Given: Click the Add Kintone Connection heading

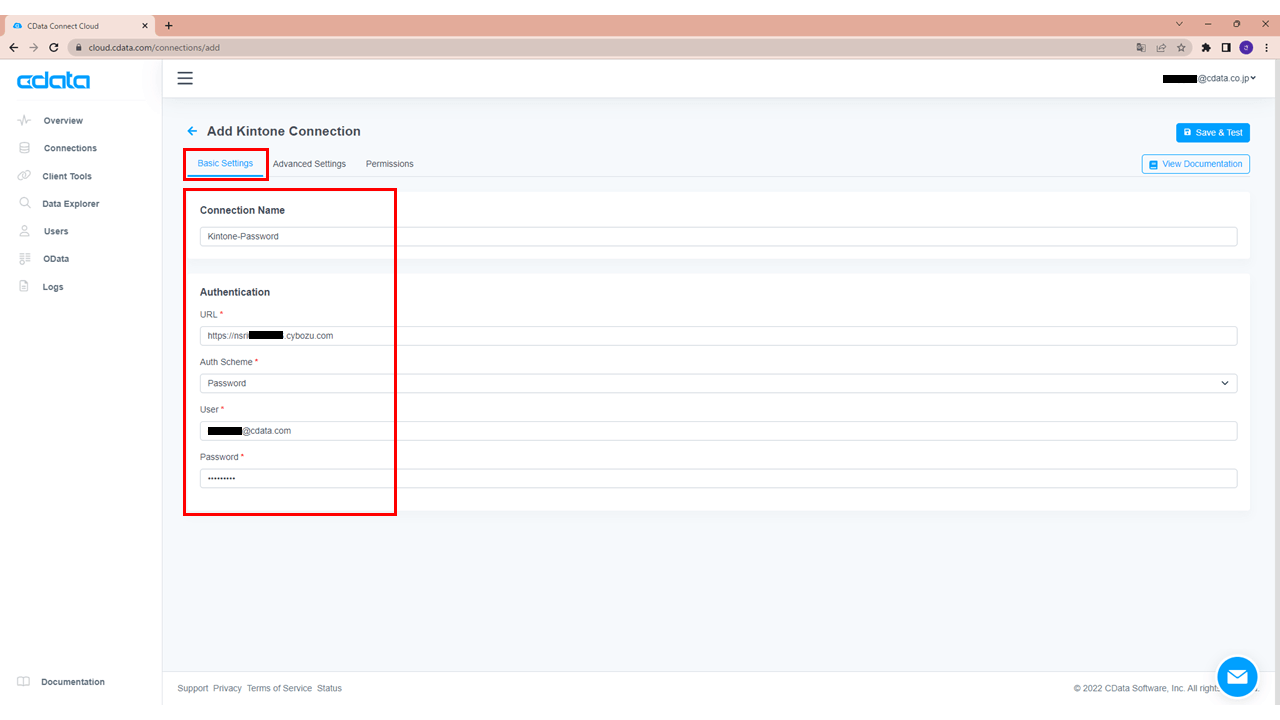Looking at the screenshot, I should 284,131.
